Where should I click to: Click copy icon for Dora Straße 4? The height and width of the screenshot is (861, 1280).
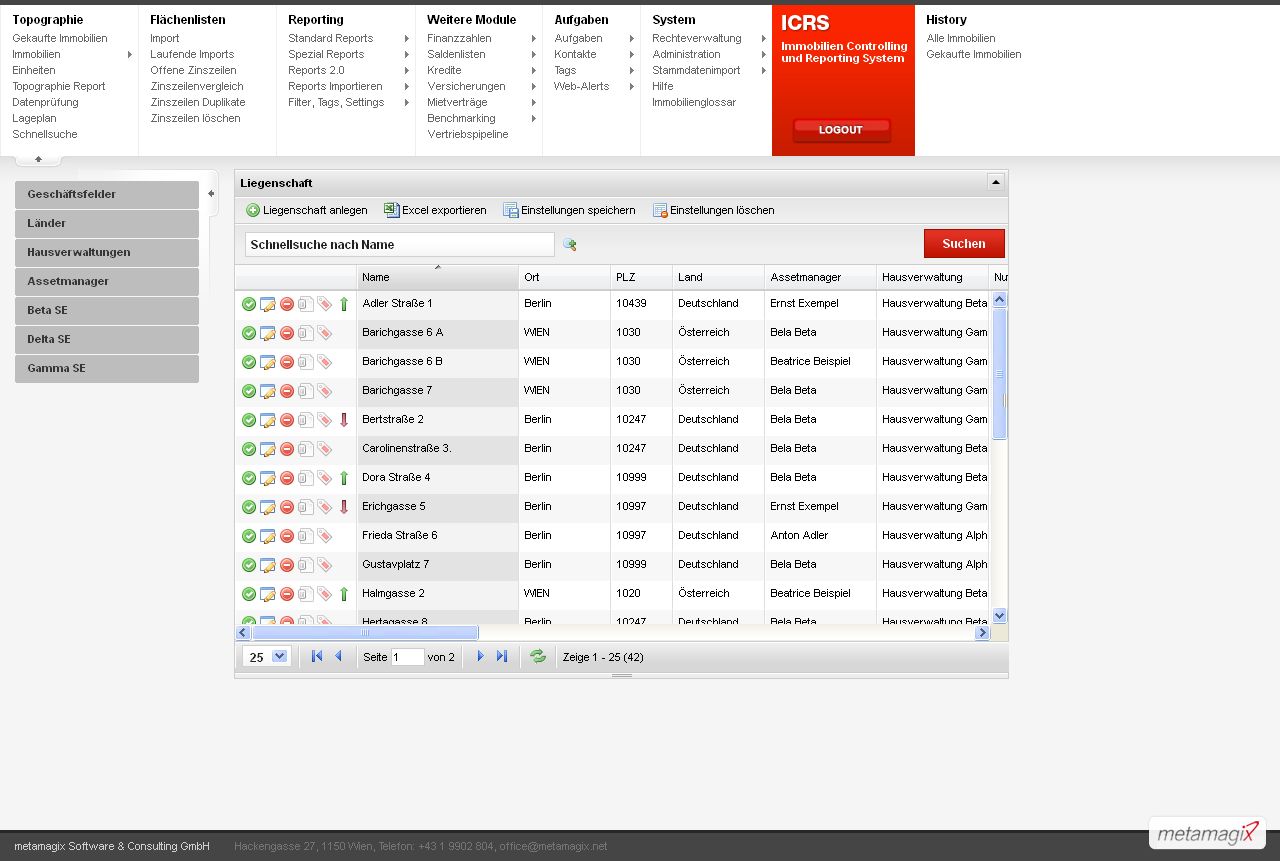(305, 478)
